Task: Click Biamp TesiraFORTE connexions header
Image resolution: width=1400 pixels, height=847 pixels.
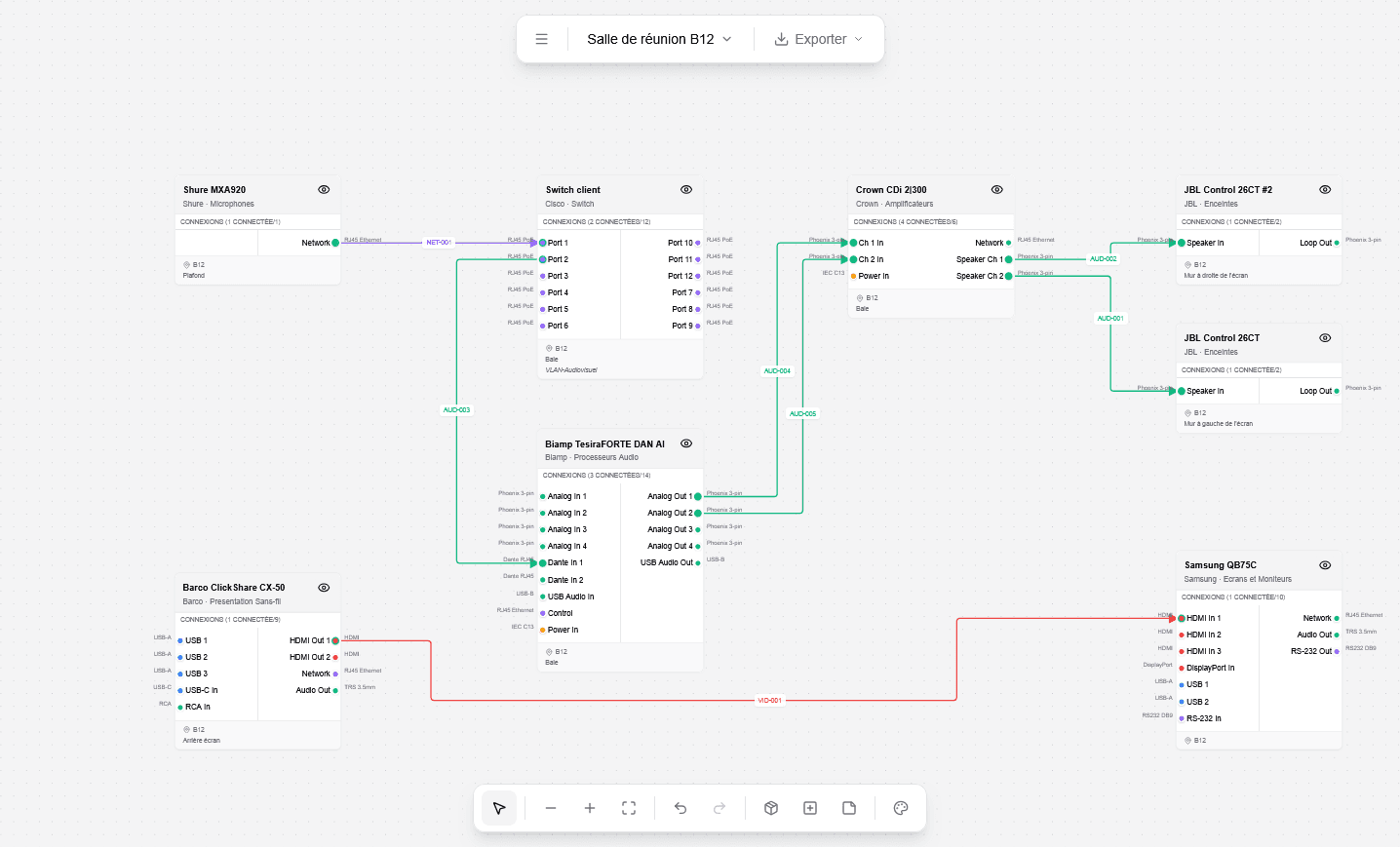Action: [x=597, y=476]
